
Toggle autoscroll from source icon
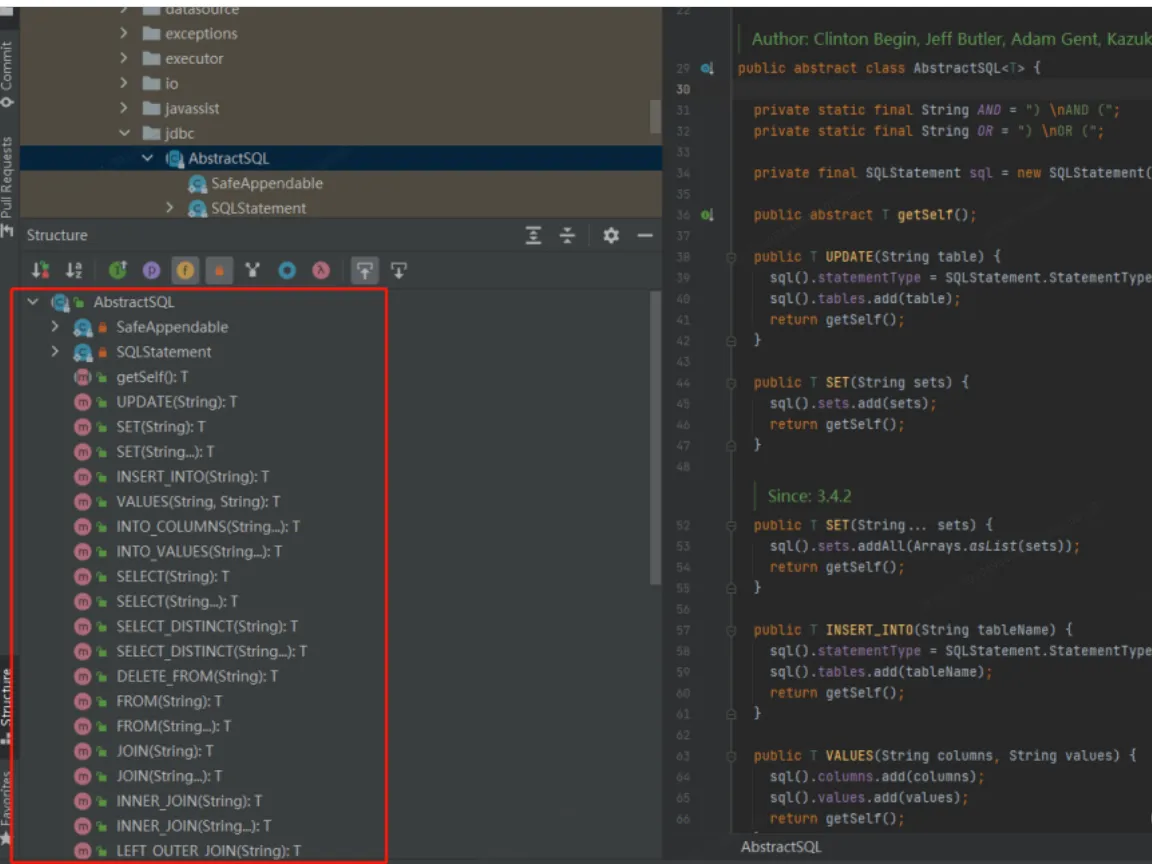[399, 270]
